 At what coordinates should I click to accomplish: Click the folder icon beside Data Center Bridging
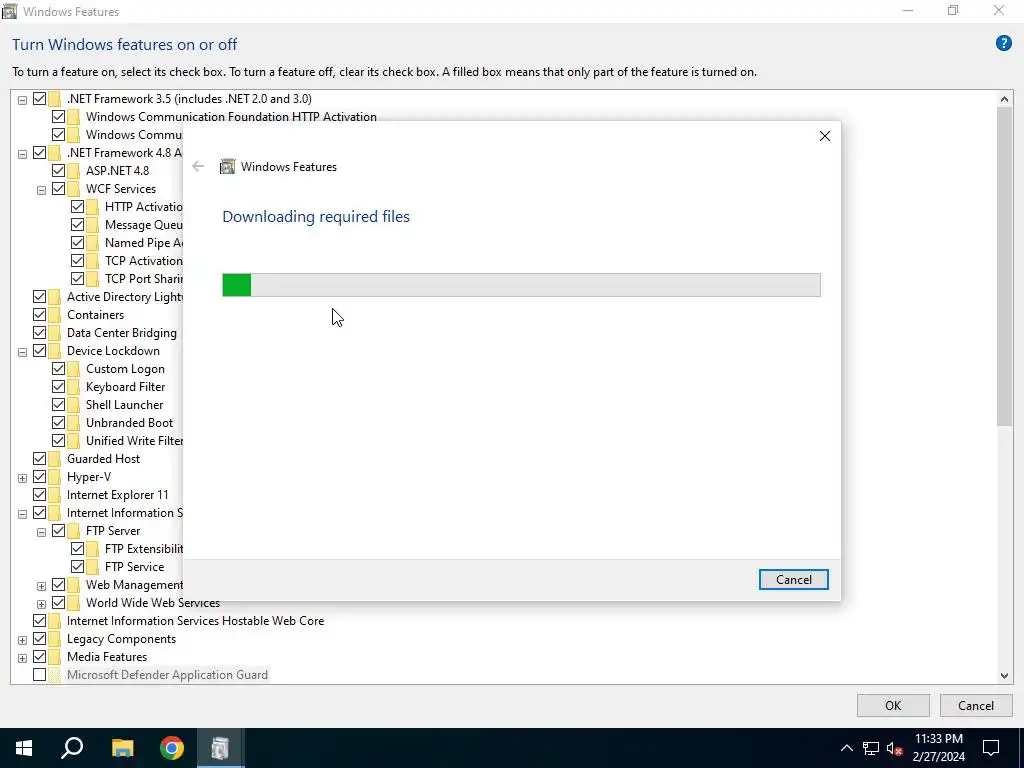[x=55, y=333]
